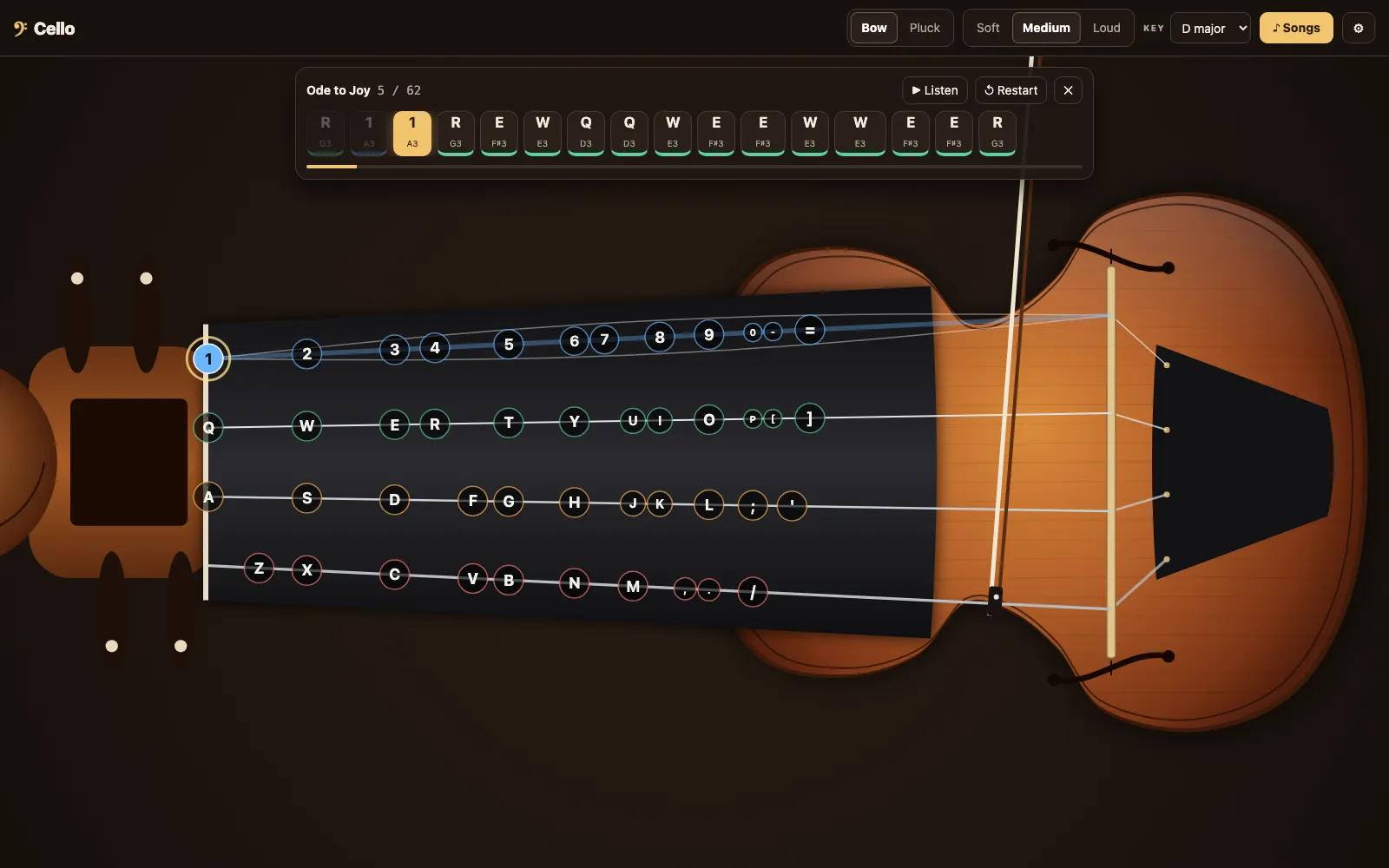1389x868 pixels.
Task: Play fingerboard note R on second string
Action: 435,424
